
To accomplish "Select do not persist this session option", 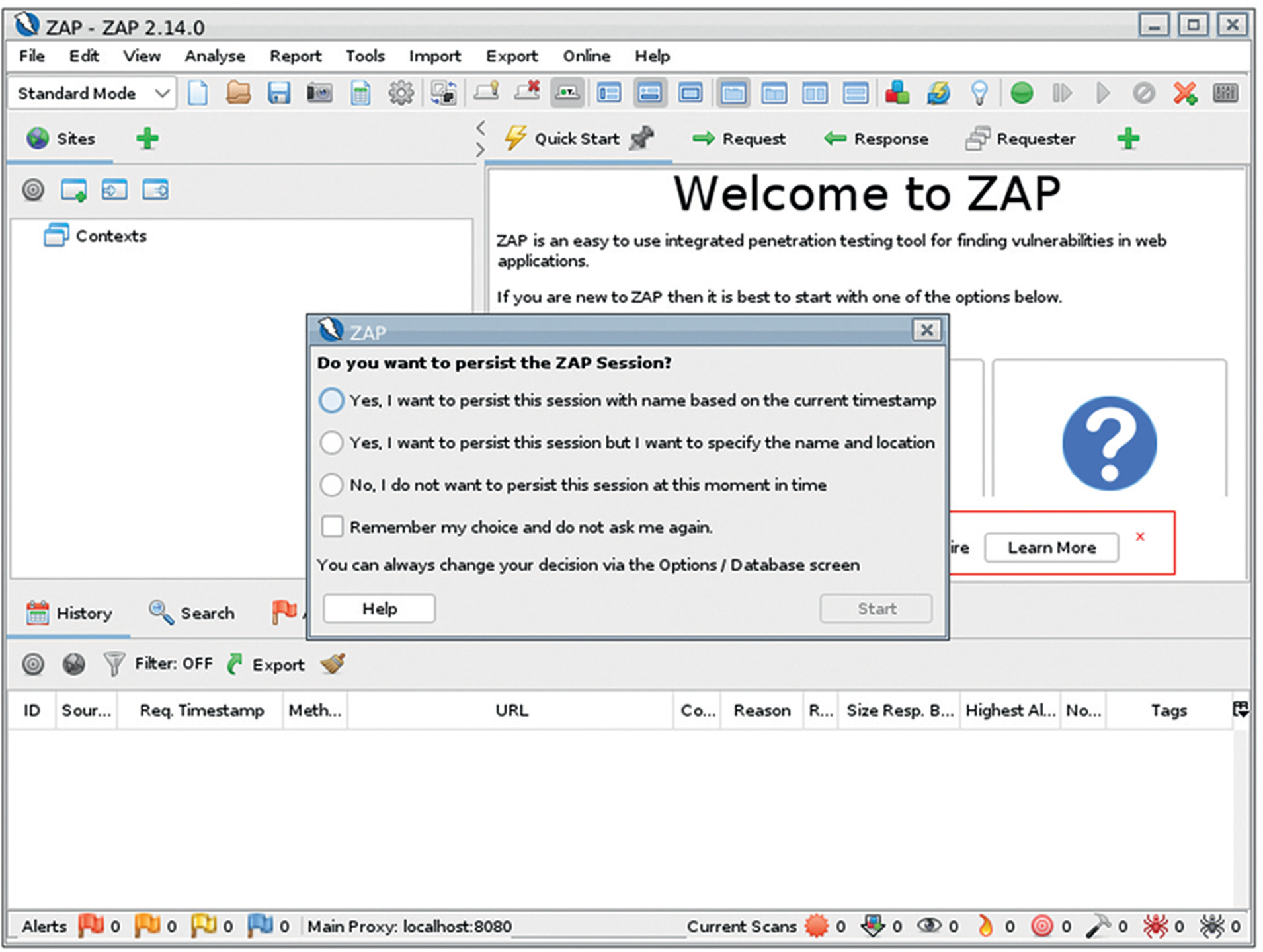I will tap(573, 485).
